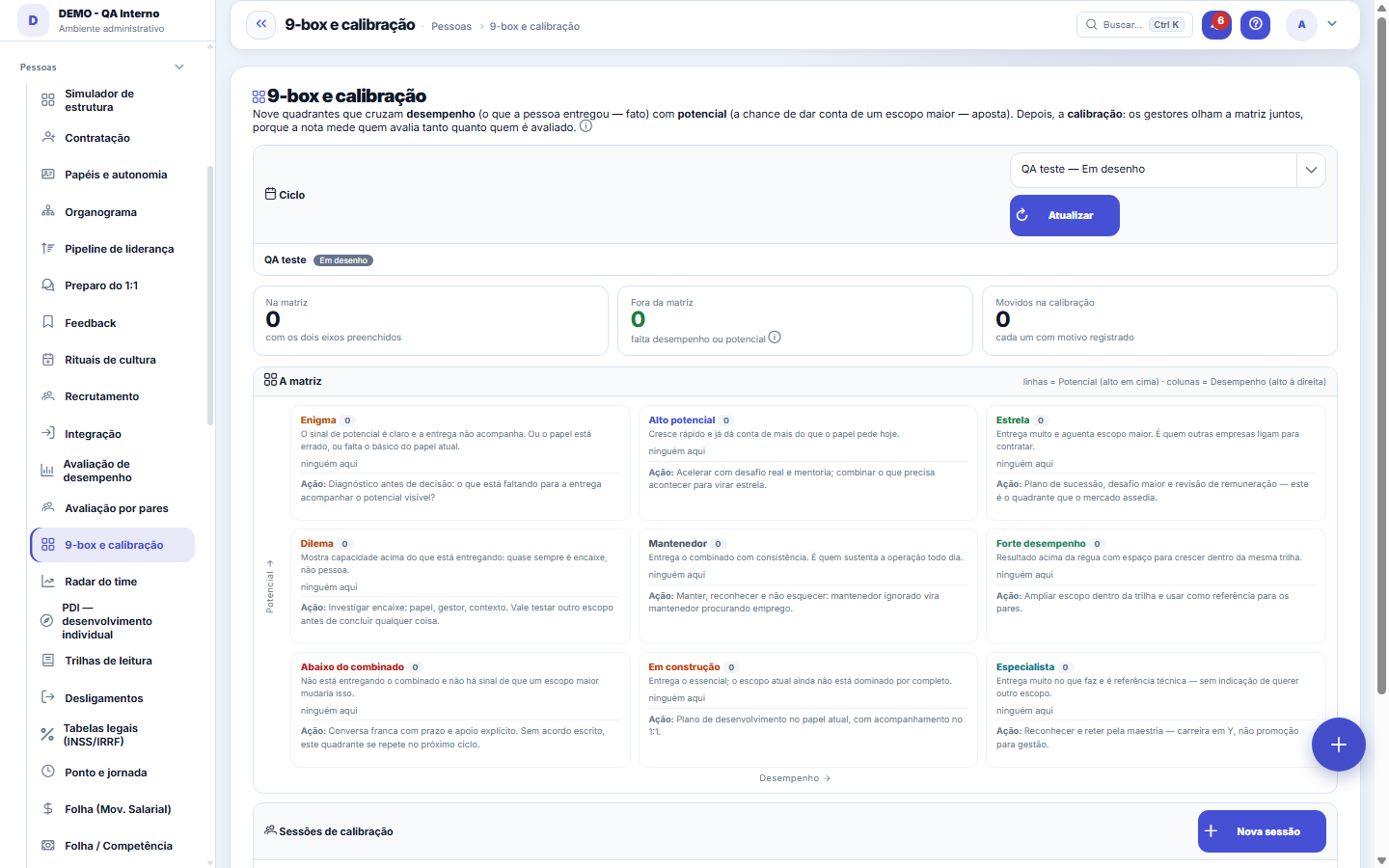The width and height of the screenshot is (1389, 868).
Task: Click the info icon in Fora da matriz card
Action: pyautogui.click(x=775, y=338)
